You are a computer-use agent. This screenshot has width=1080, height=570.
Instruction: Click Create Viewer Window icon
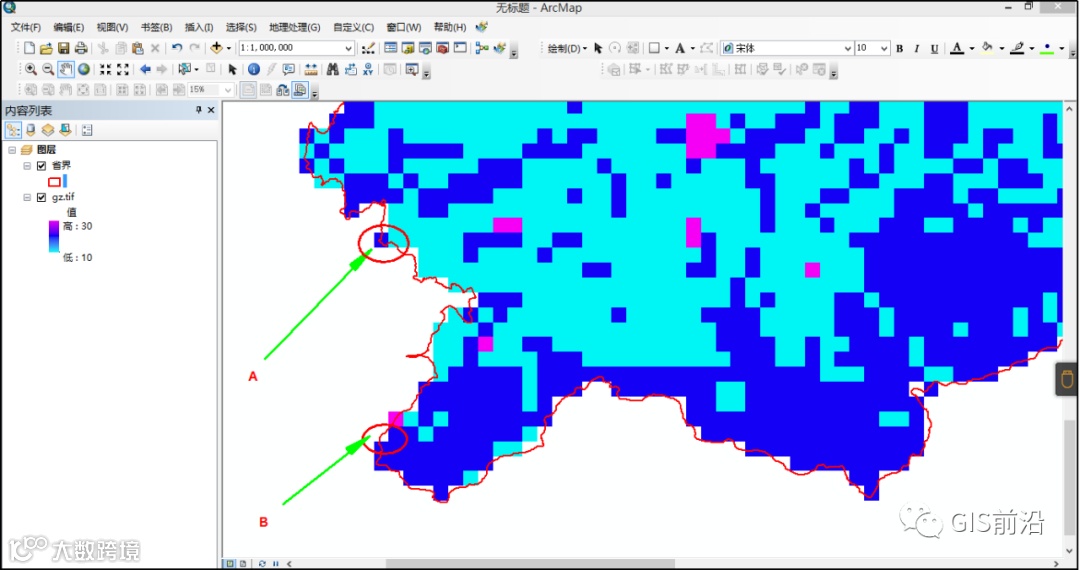tap(412, 70)
